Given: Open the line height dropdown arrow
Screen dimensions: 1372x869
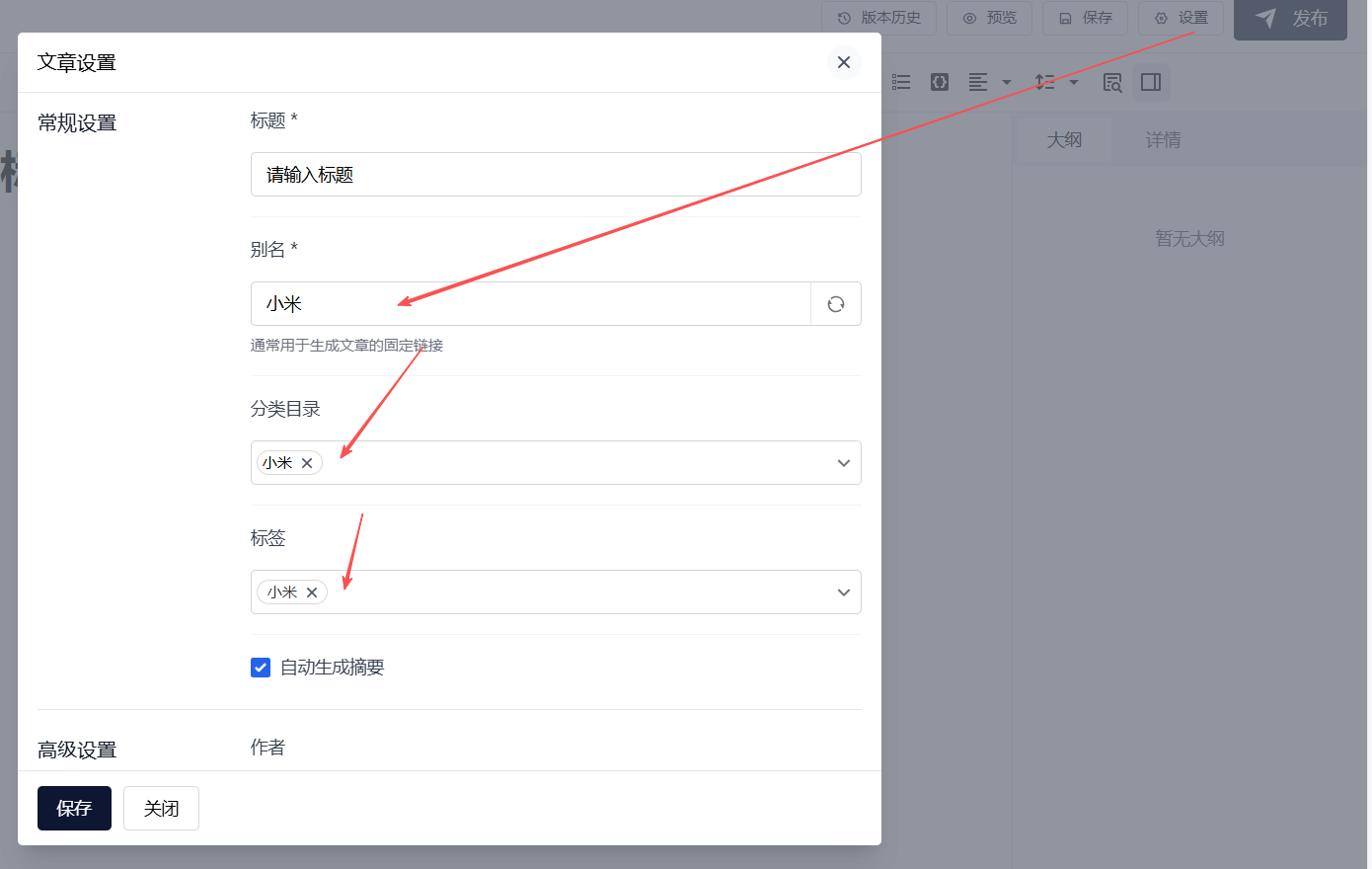Looking at the screenshot, I should pyautogui.click(x=1074, y=82).
